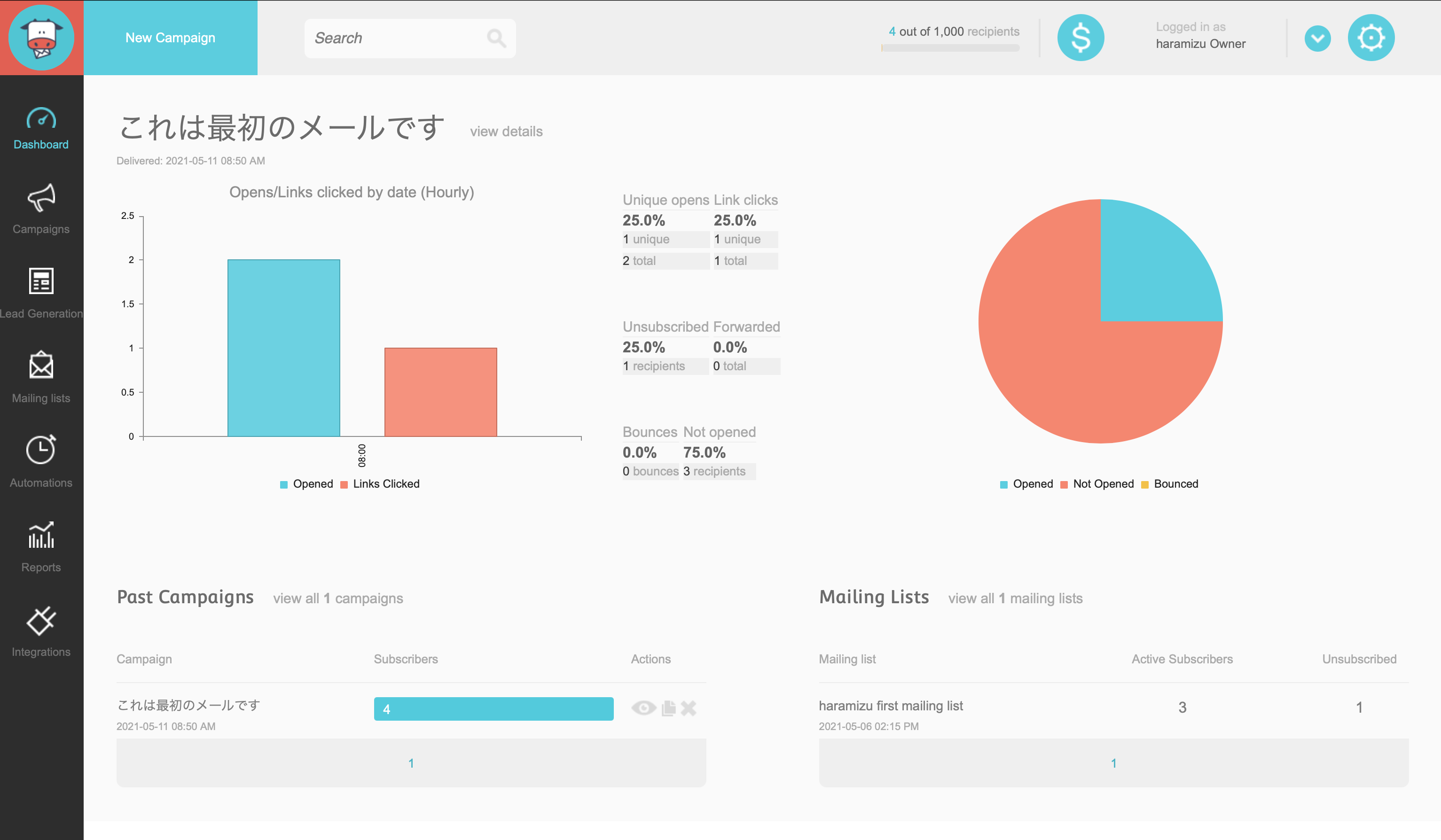Screen dimensions: 1441x840
Task: Click the Active Subscribers value 3
Action: pos(1182,708)
